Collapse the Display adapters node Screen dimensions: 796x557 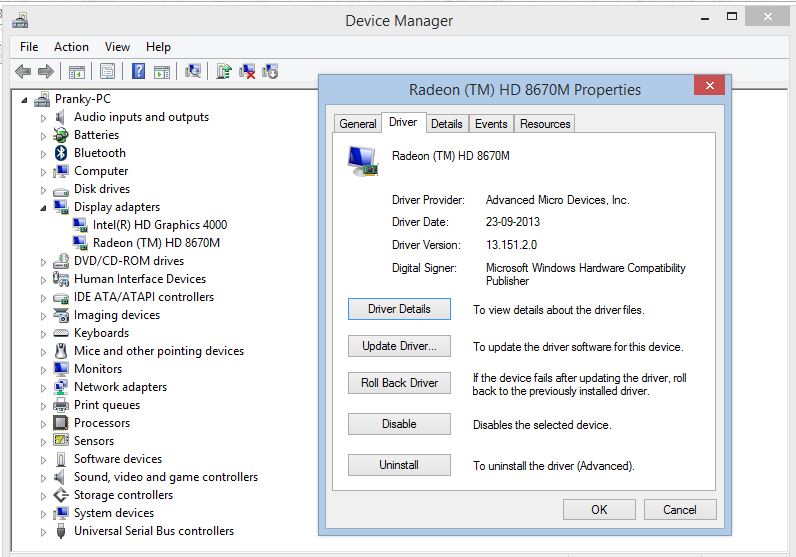(43, 207)
